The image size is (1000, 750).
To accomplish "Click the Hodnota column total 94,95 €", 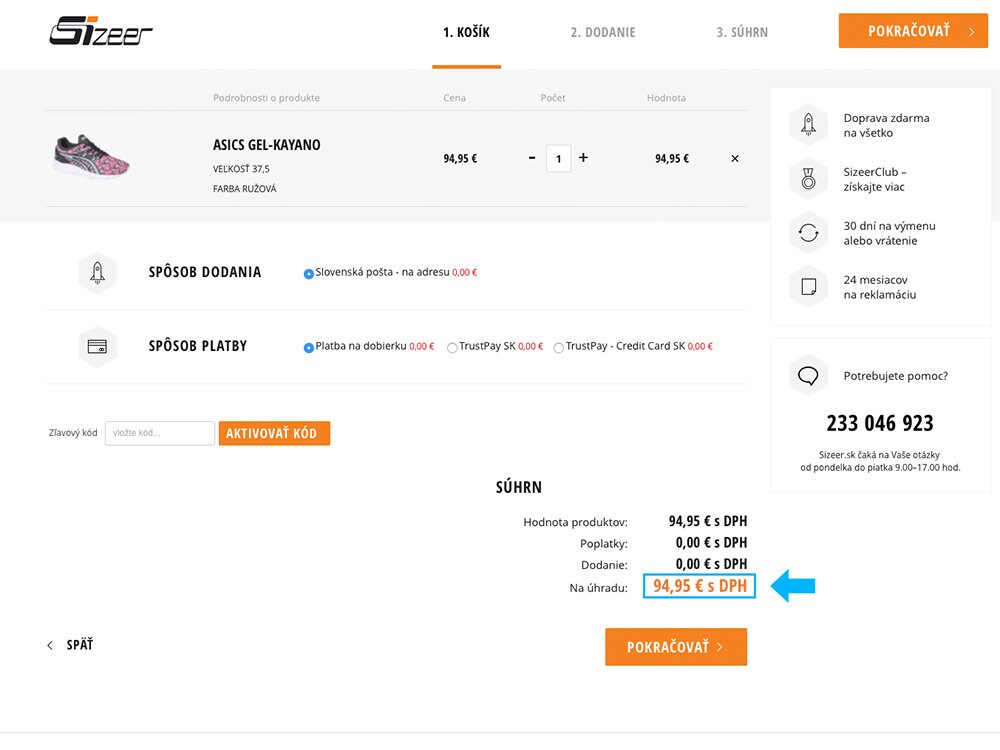I will click(672, 158).
